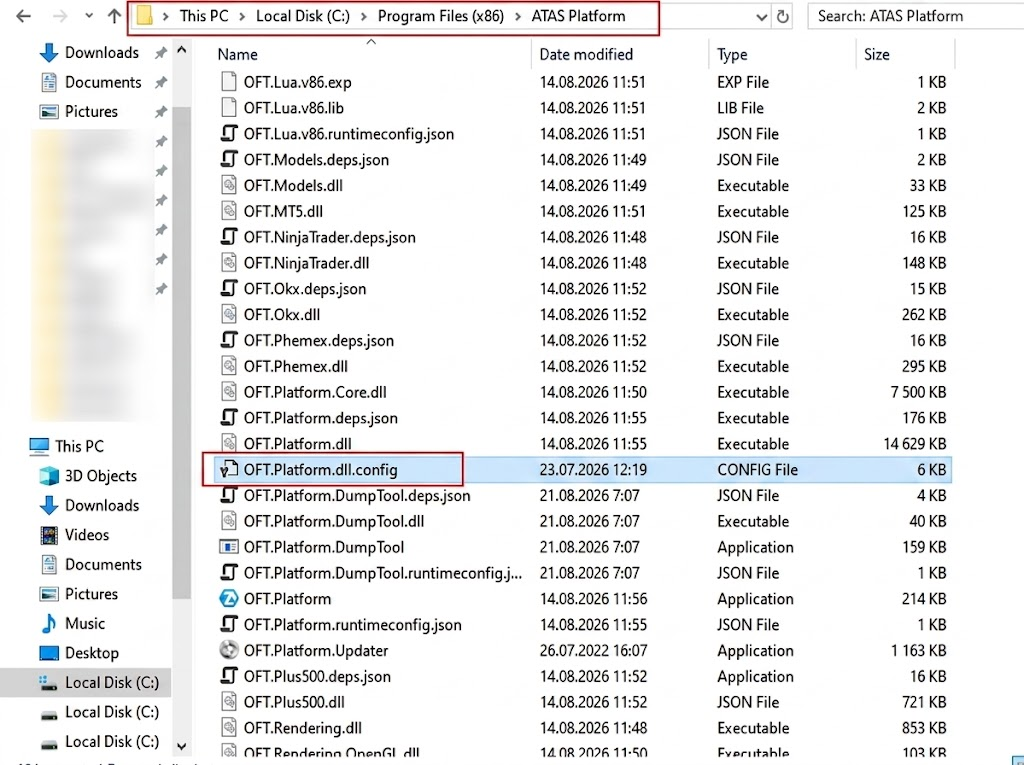This screenshot has width=1024, height=765.
Task: Expand chevron after 'Local Disk (C:)' in breadcrumb
Action: (364, 16)
